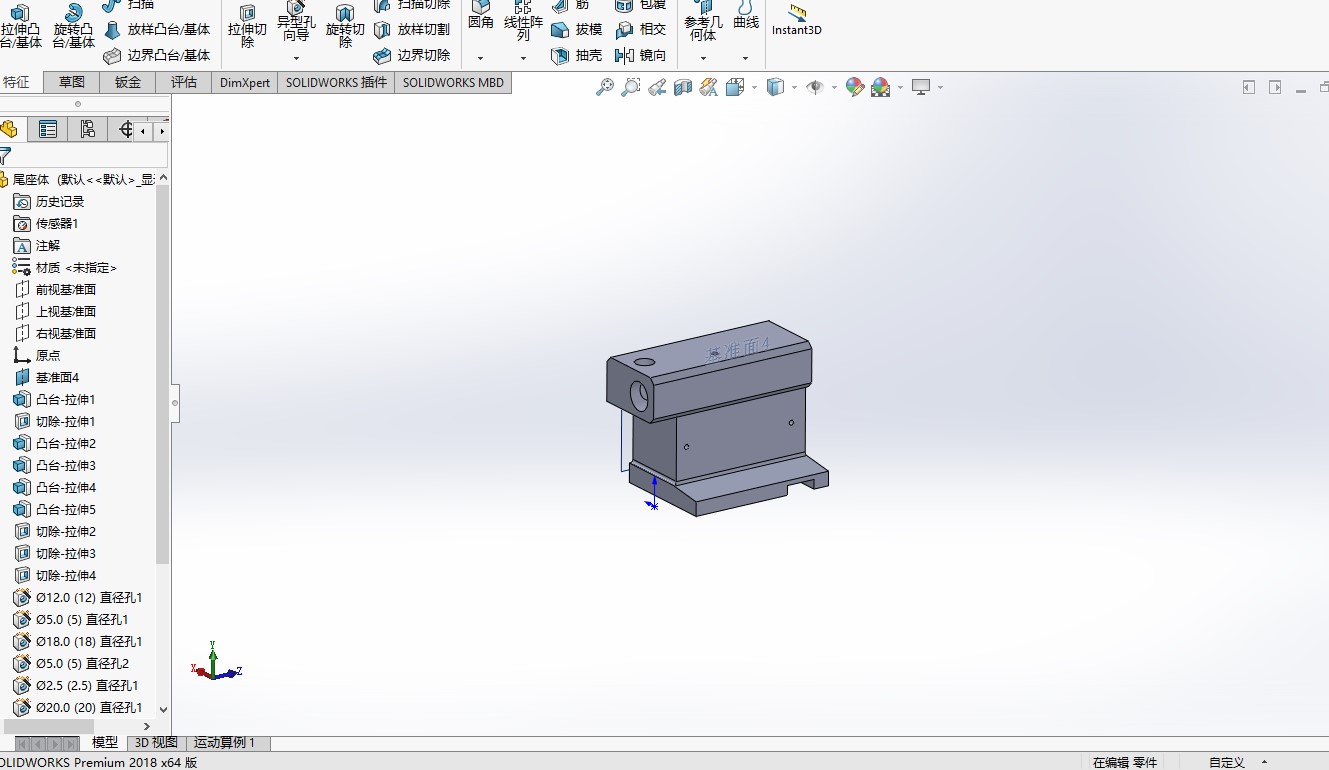1329x770 pixels.
Task: Select the Linear Pattern (线性阵列) tool
Action: coord(523,22)
